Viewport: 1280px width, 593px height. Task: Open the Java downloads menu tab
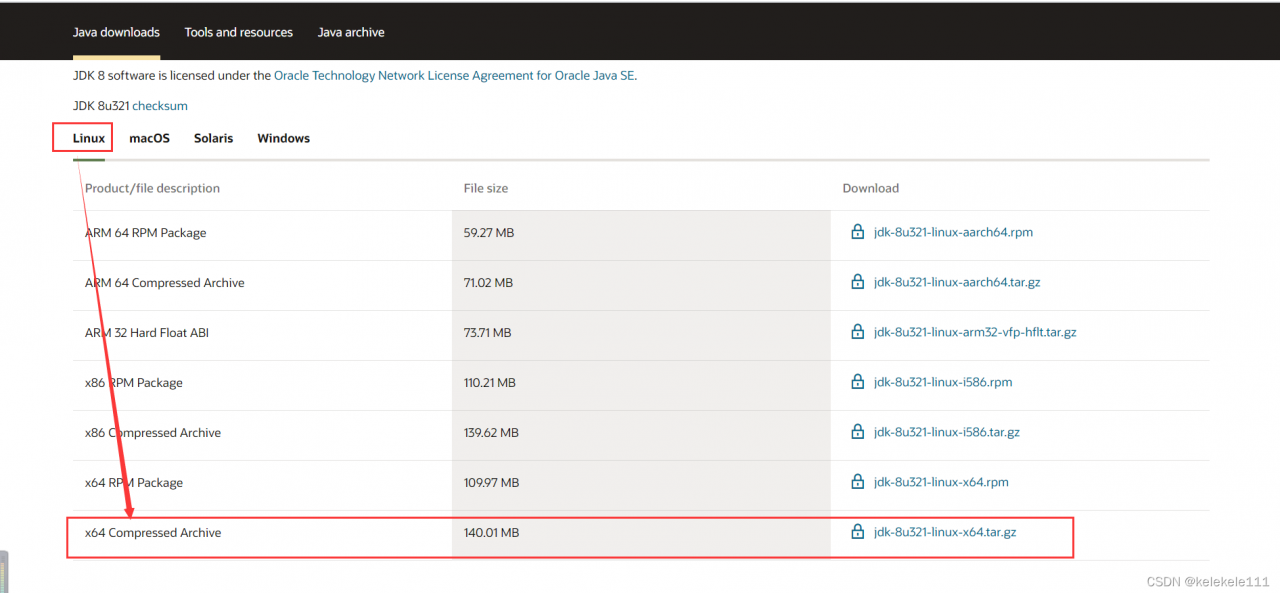(x=116, y=32)
